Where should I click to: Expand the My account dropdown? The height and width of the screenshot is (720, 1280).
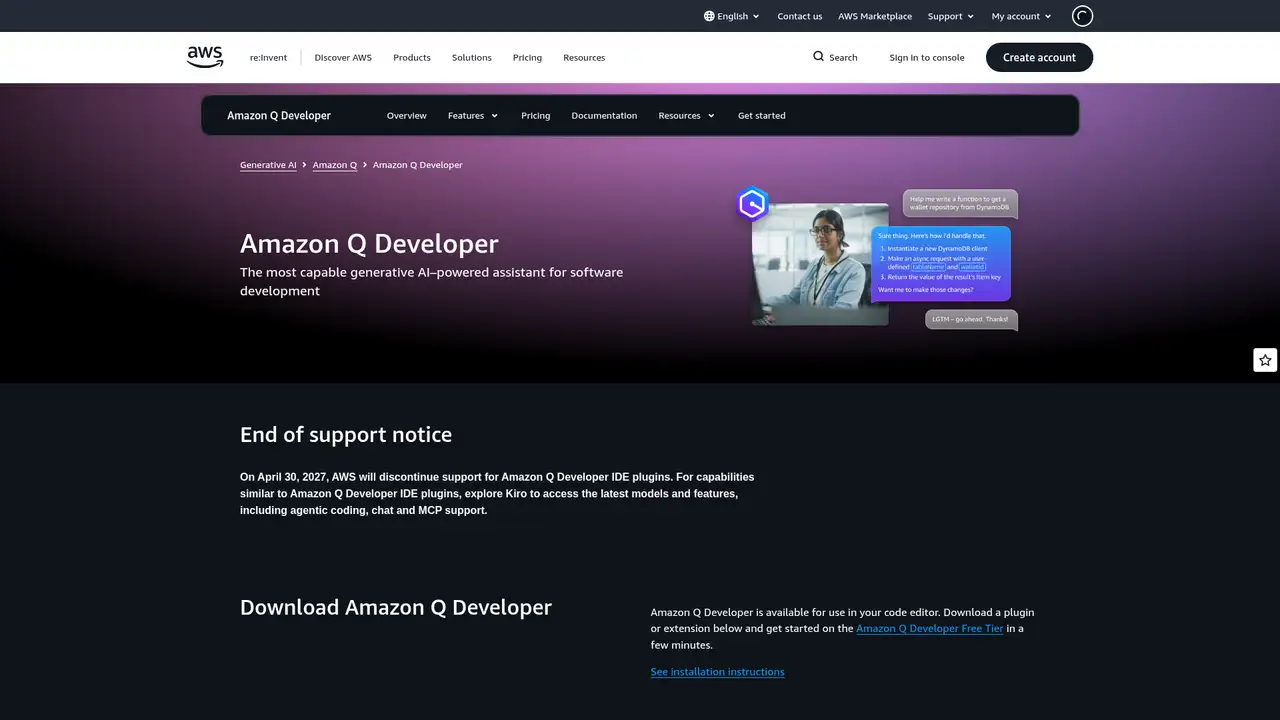point(1021,16)
